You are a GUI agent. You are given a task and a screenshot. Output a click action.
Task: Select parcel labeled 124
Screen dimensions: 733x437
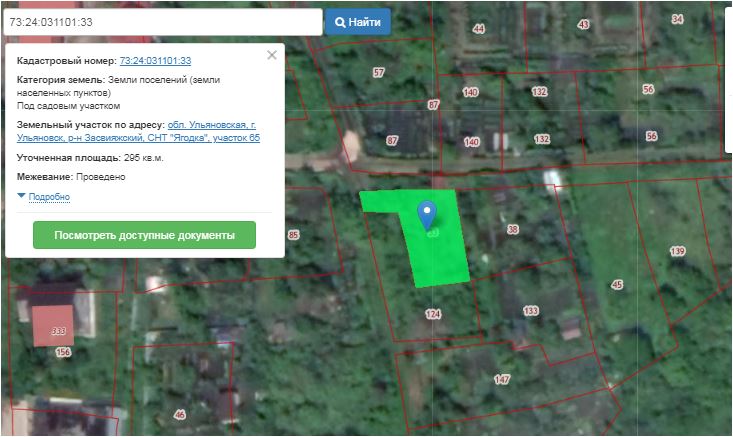point(432,314)
